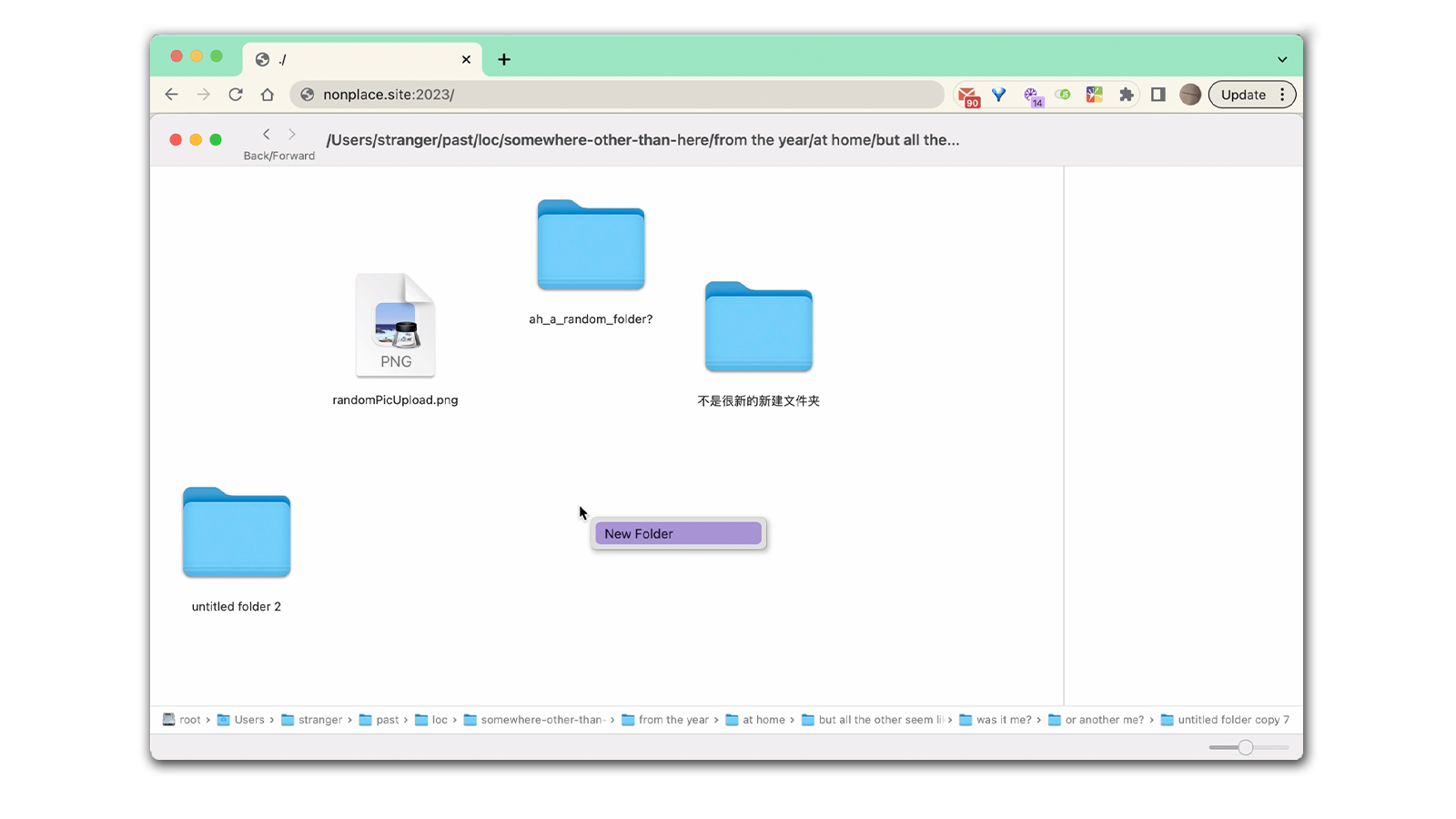This screenshot has width=1456, height=819.
Task: Choose New Folder from context menu
Action: (678, 534)
